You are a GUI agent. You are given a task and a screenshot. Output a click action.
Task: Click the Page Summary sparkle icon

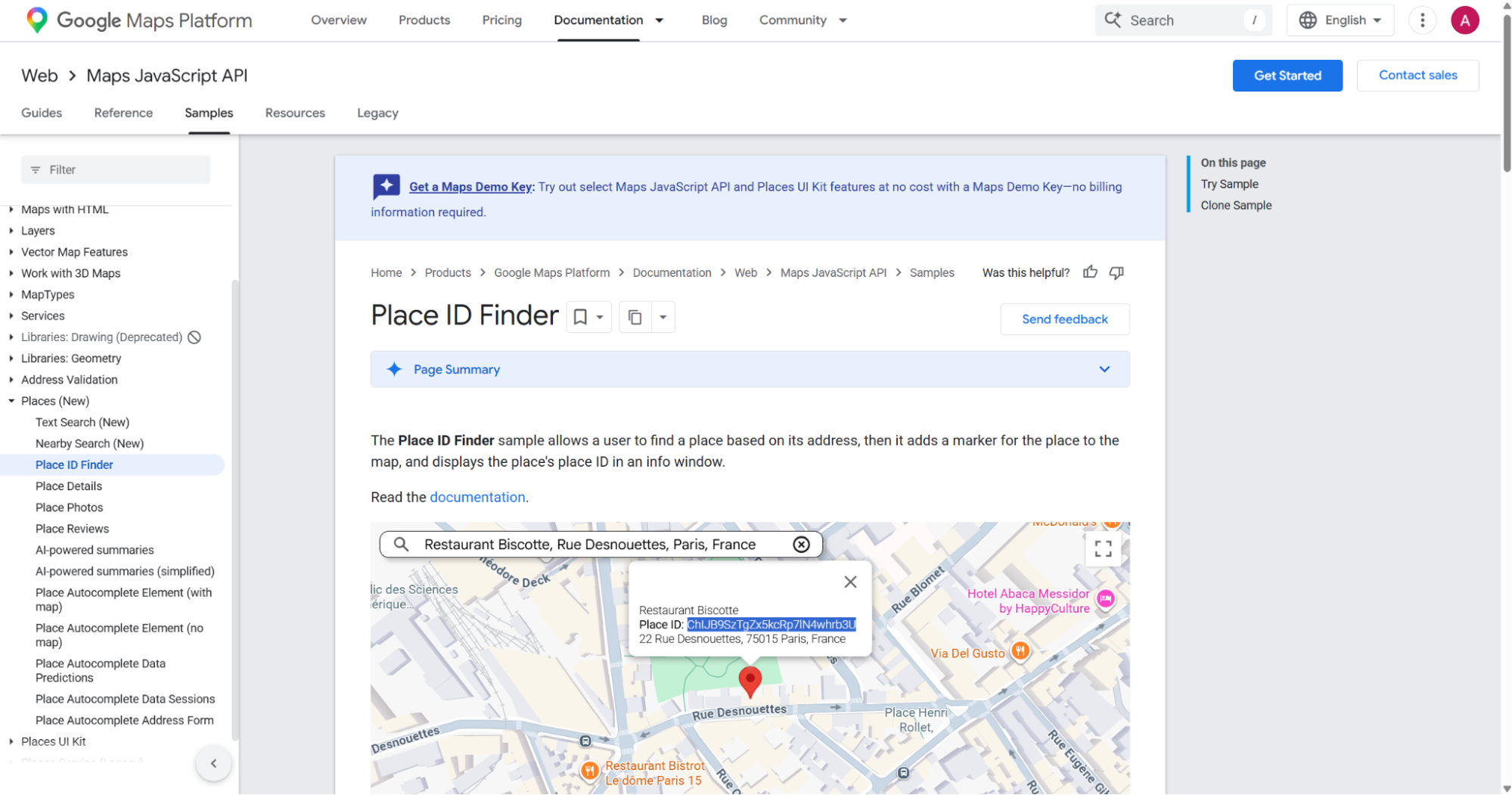tap(394, 369)
